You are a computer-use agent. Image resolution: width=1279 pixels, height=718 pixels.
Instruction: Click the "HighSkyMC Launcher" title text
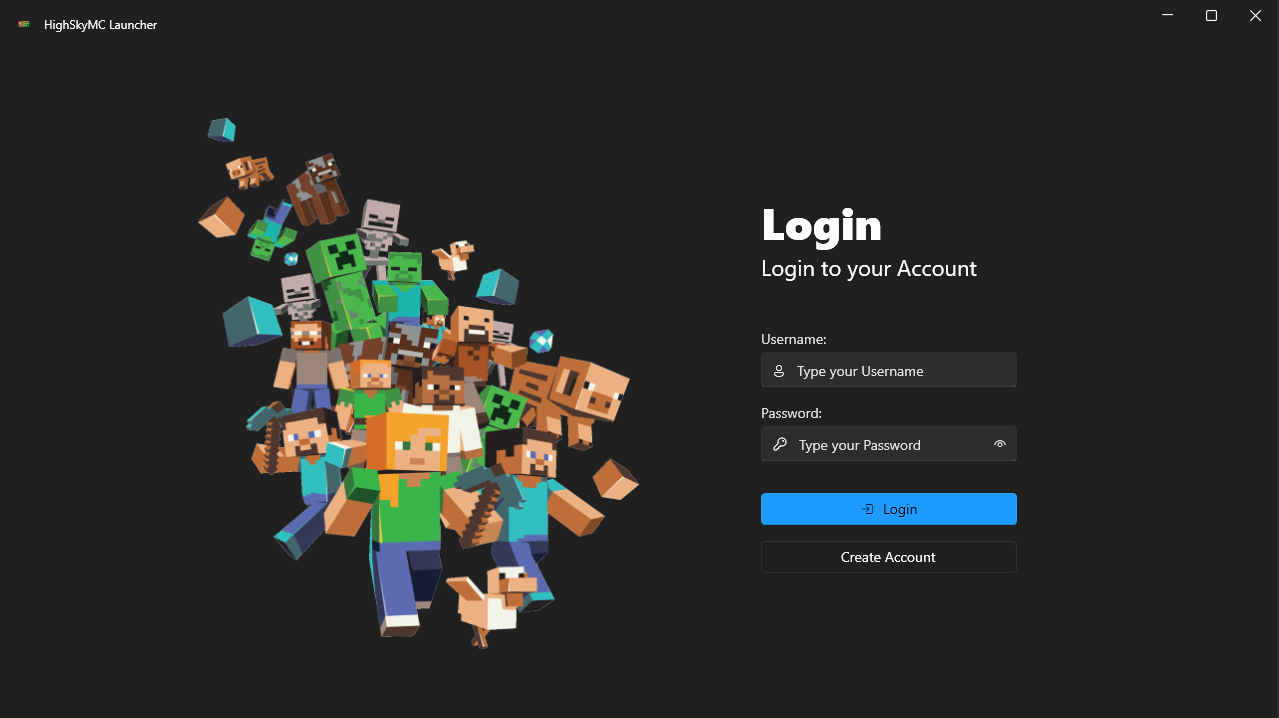100,25
